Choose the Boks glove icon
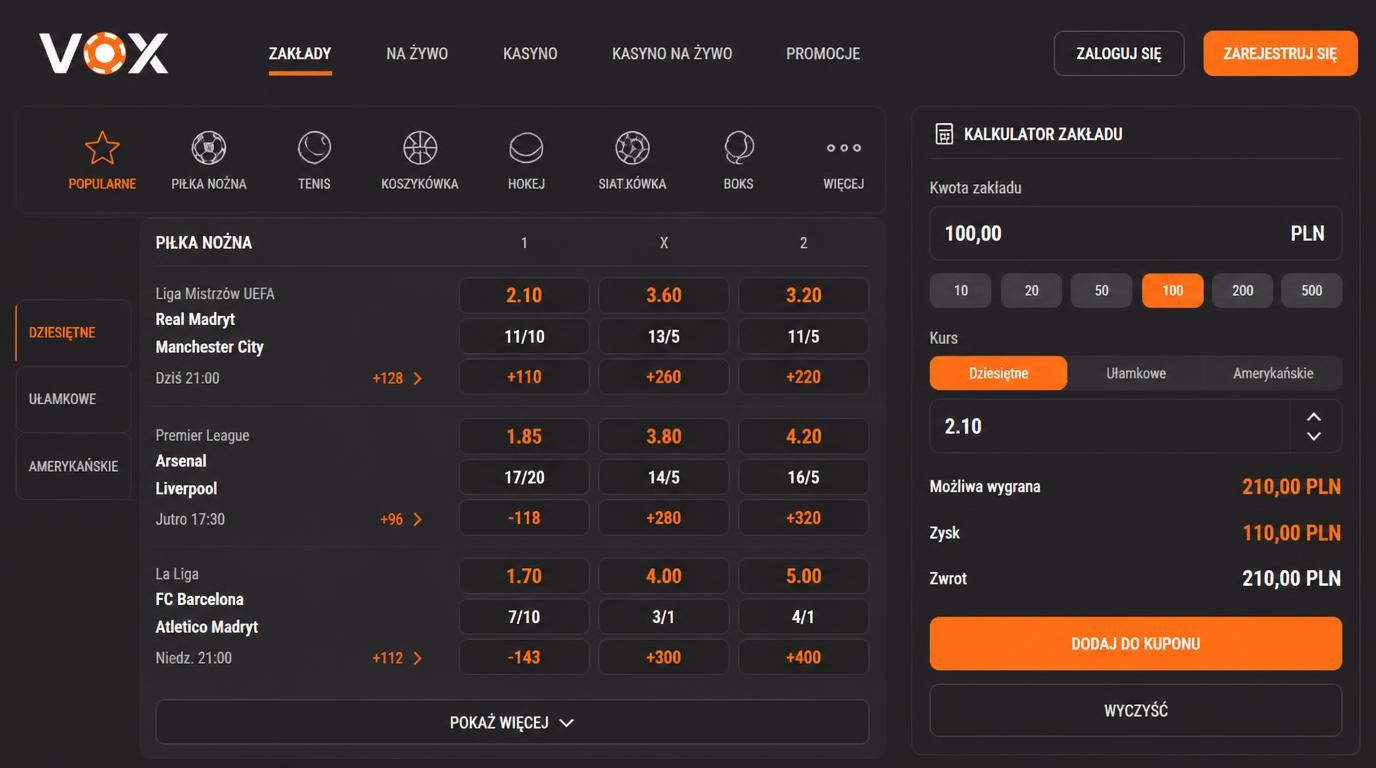The height and width of the screenshot is (768, 1376). [738, 148]
